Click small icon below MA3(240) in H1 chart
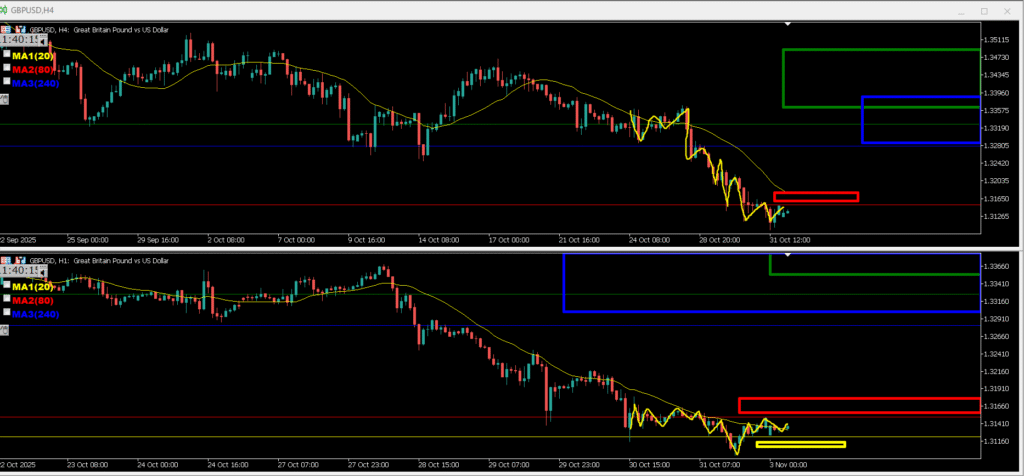The height and width of the screenshot is (476, 1024). (x=4, y=329)
